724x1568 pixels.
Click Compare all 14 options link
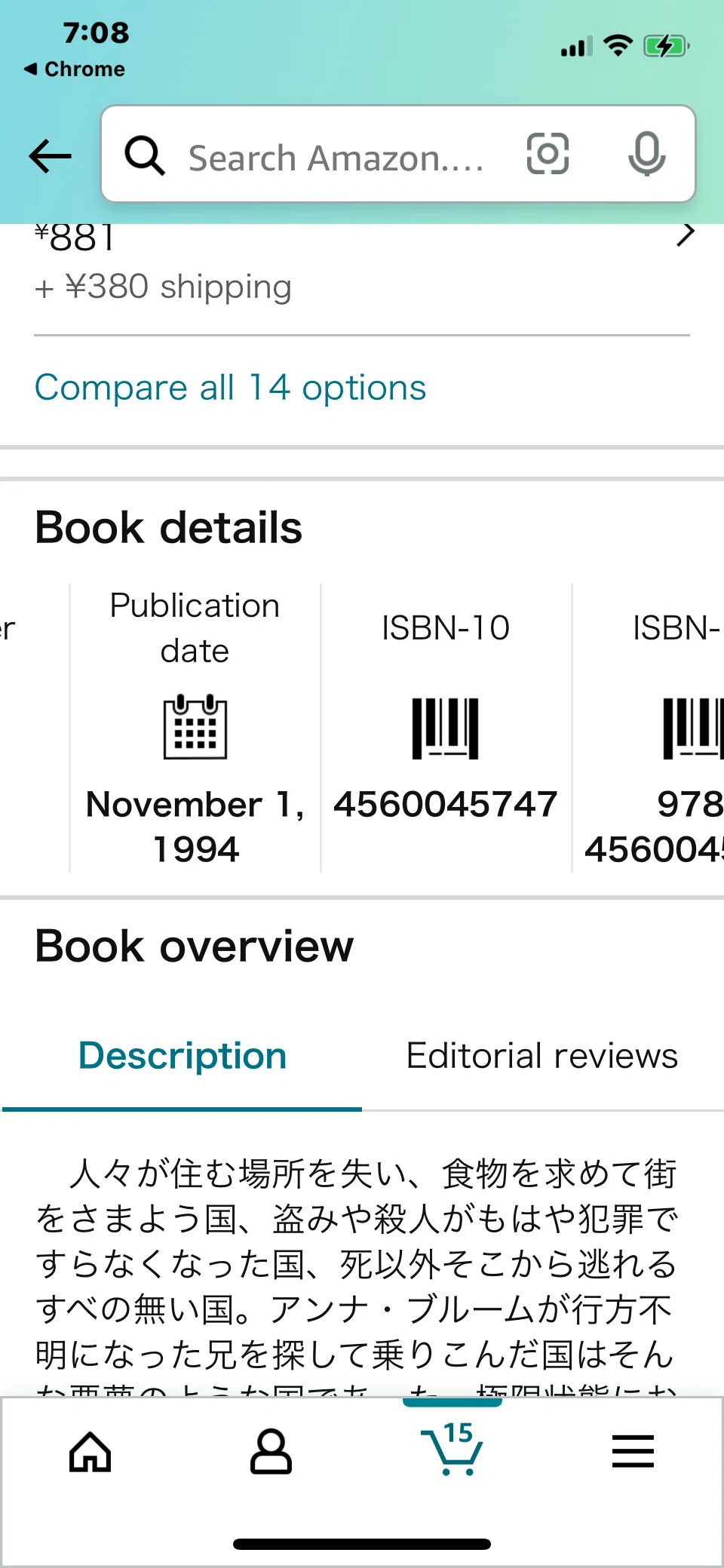pyautogui.click(x=230, y=388)
